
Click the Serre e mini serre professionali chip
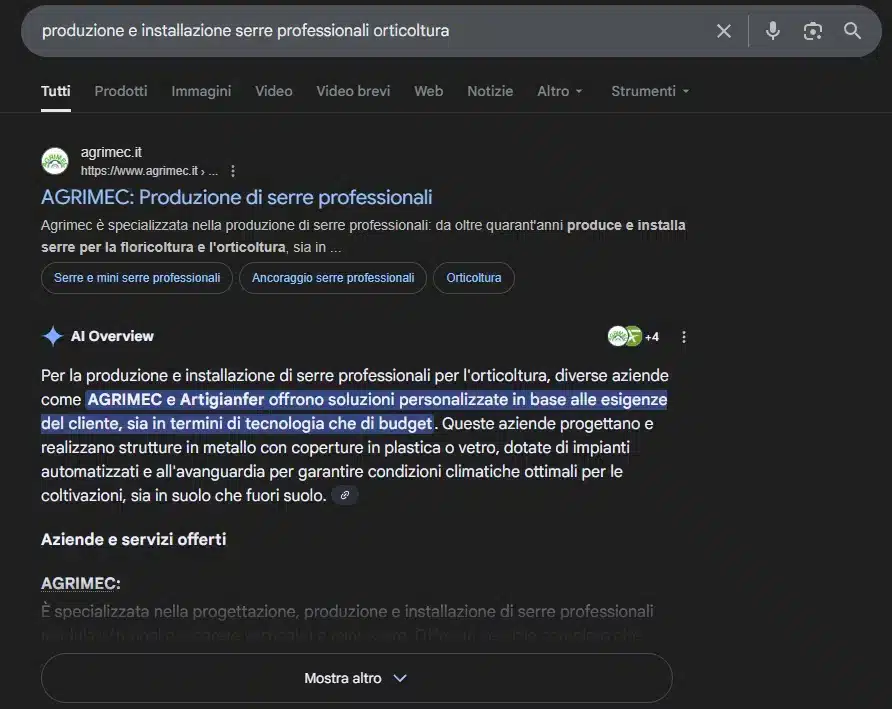point(136,277)
